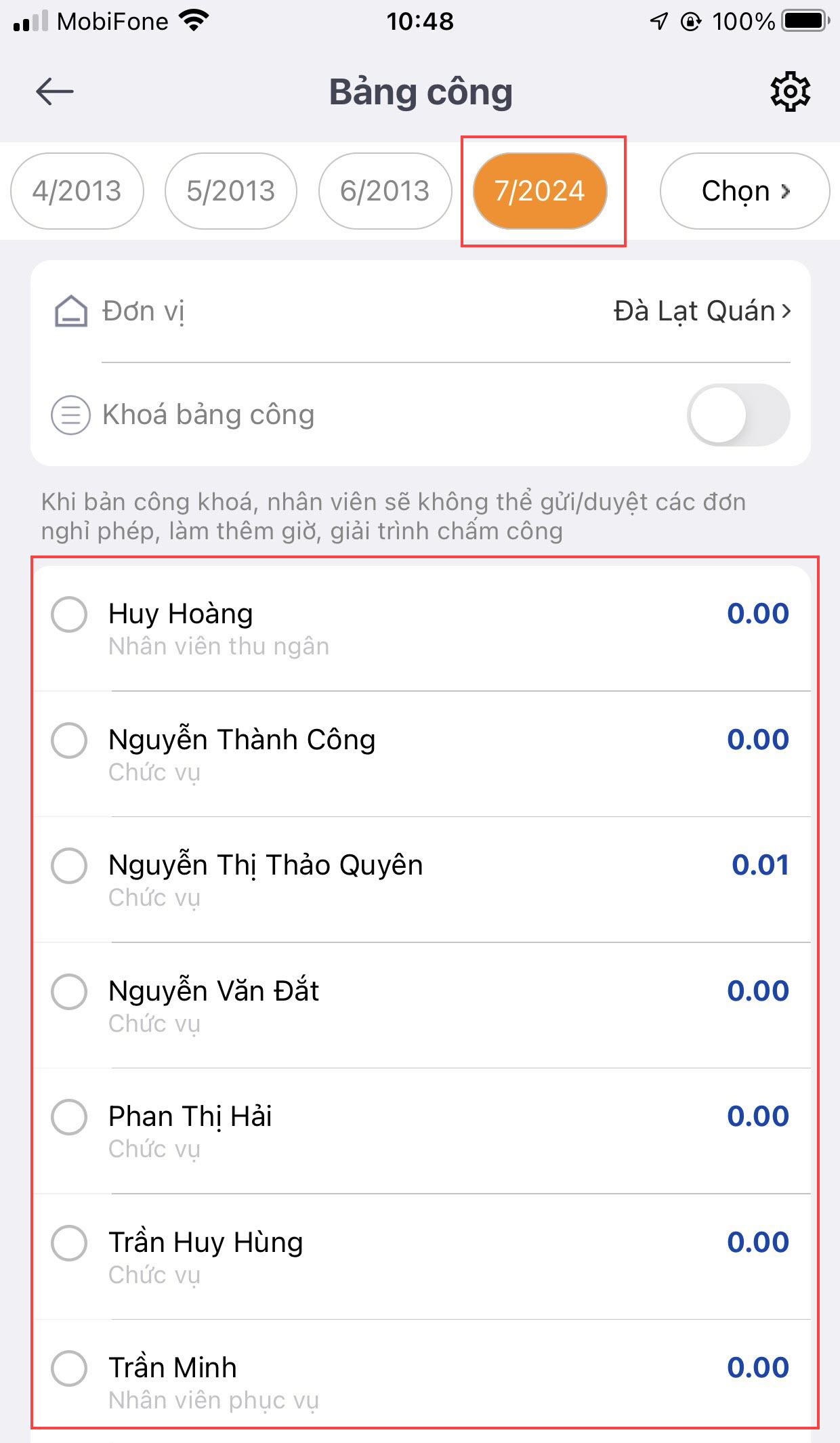Select the radio button for Nguyễn Thị Thảo Quyên
840x1443 pixels.
(69, 865)
